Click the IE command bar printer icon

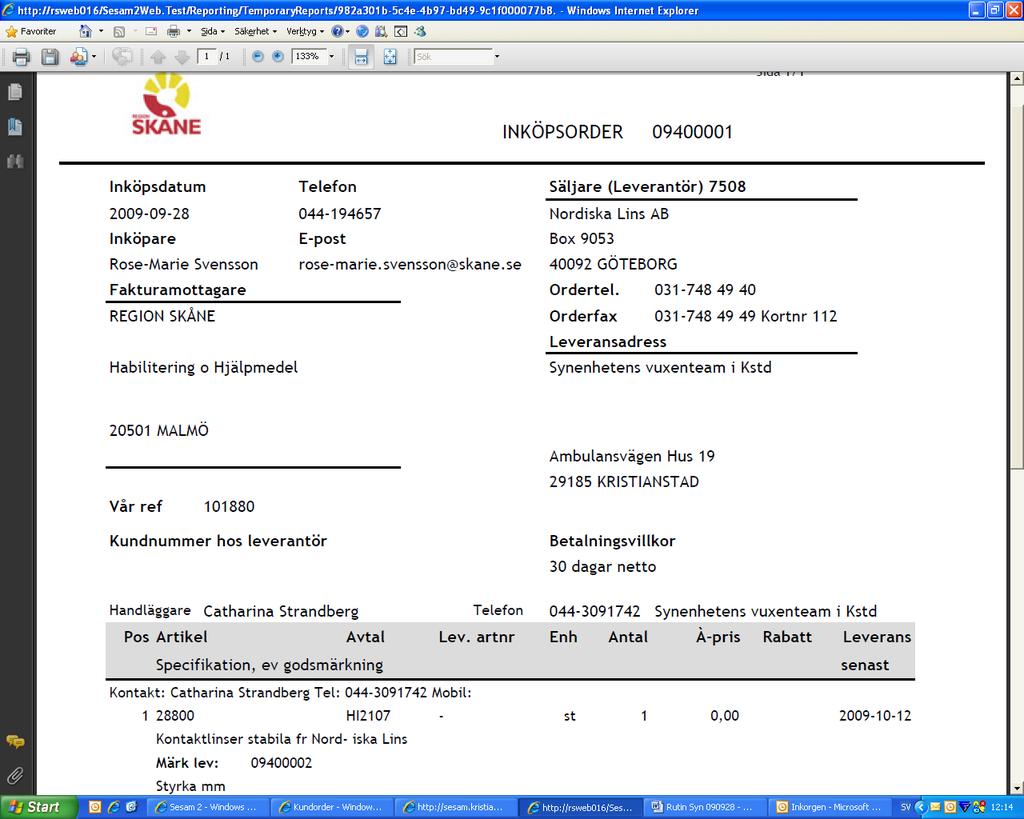pos(173,31)
